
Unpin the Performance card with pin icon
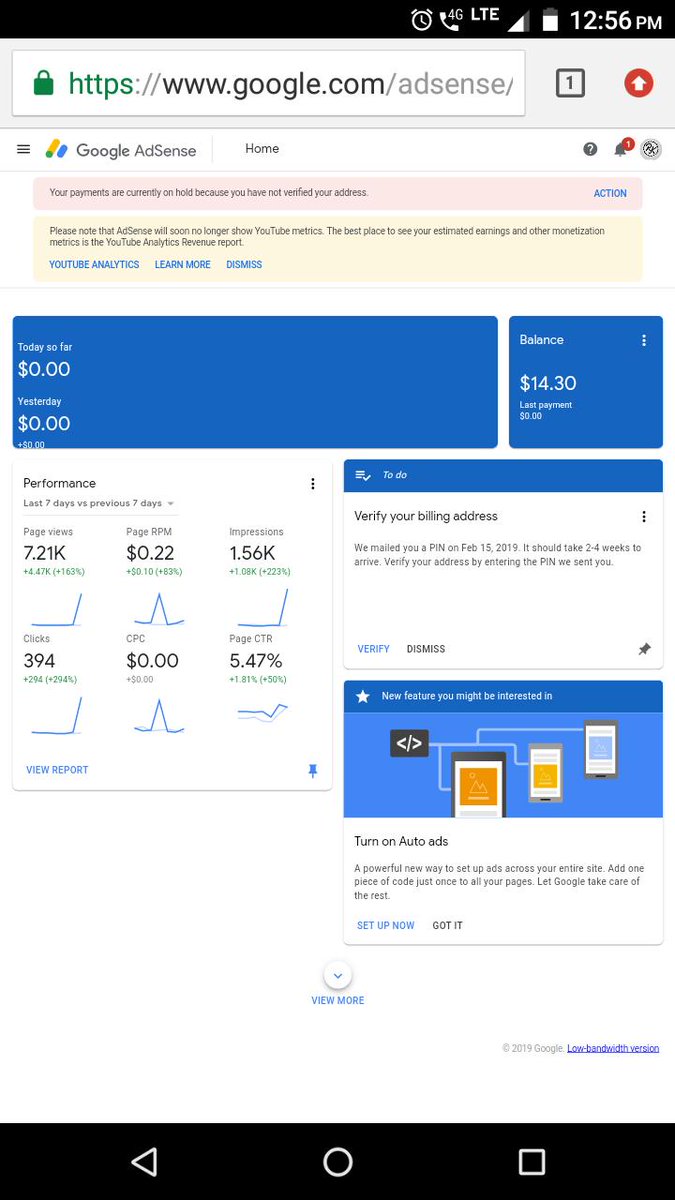(313, 770)
